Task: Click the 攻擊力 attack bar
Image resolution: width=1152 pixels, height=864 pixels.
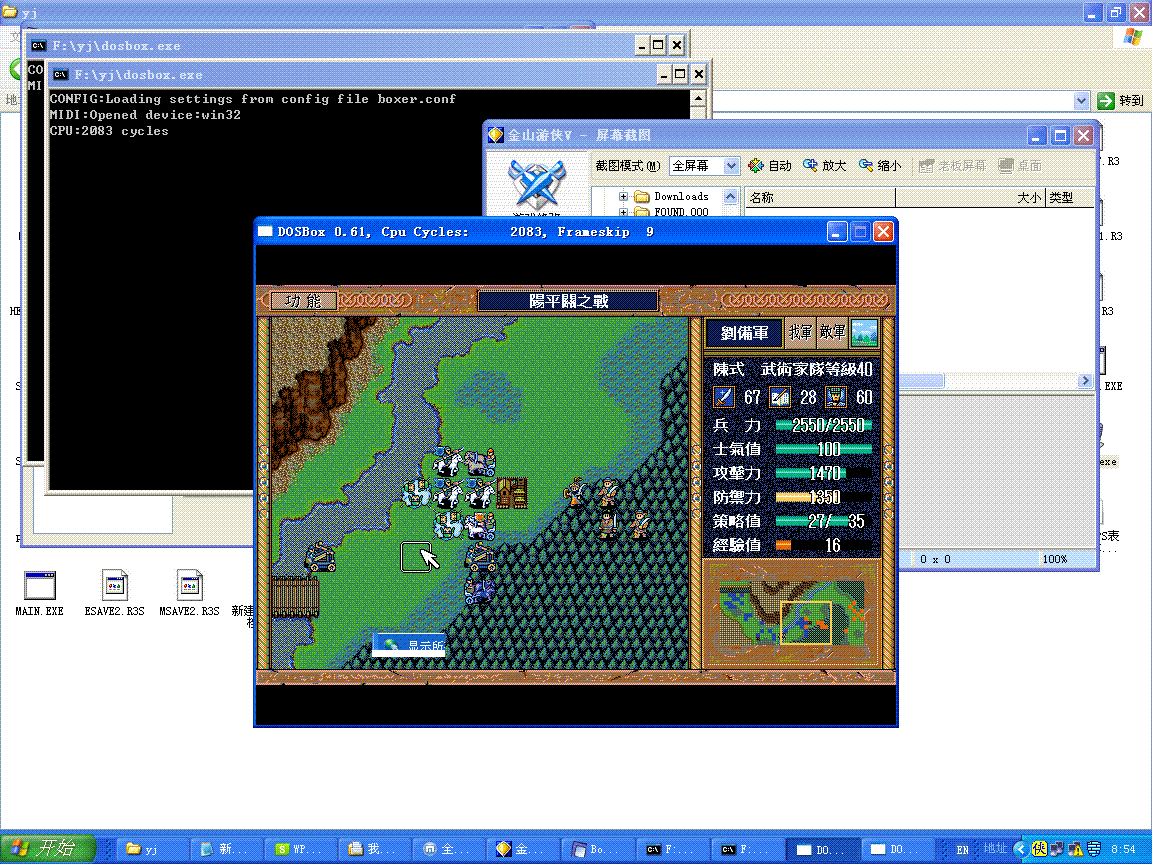Action: pyautogui.click(x=824, y=473)
